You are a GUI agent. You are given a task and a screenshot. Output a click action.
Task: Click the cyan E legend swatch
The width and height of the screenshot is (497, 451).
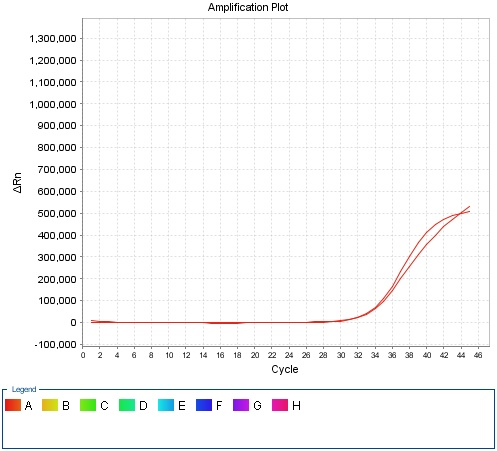166,405
